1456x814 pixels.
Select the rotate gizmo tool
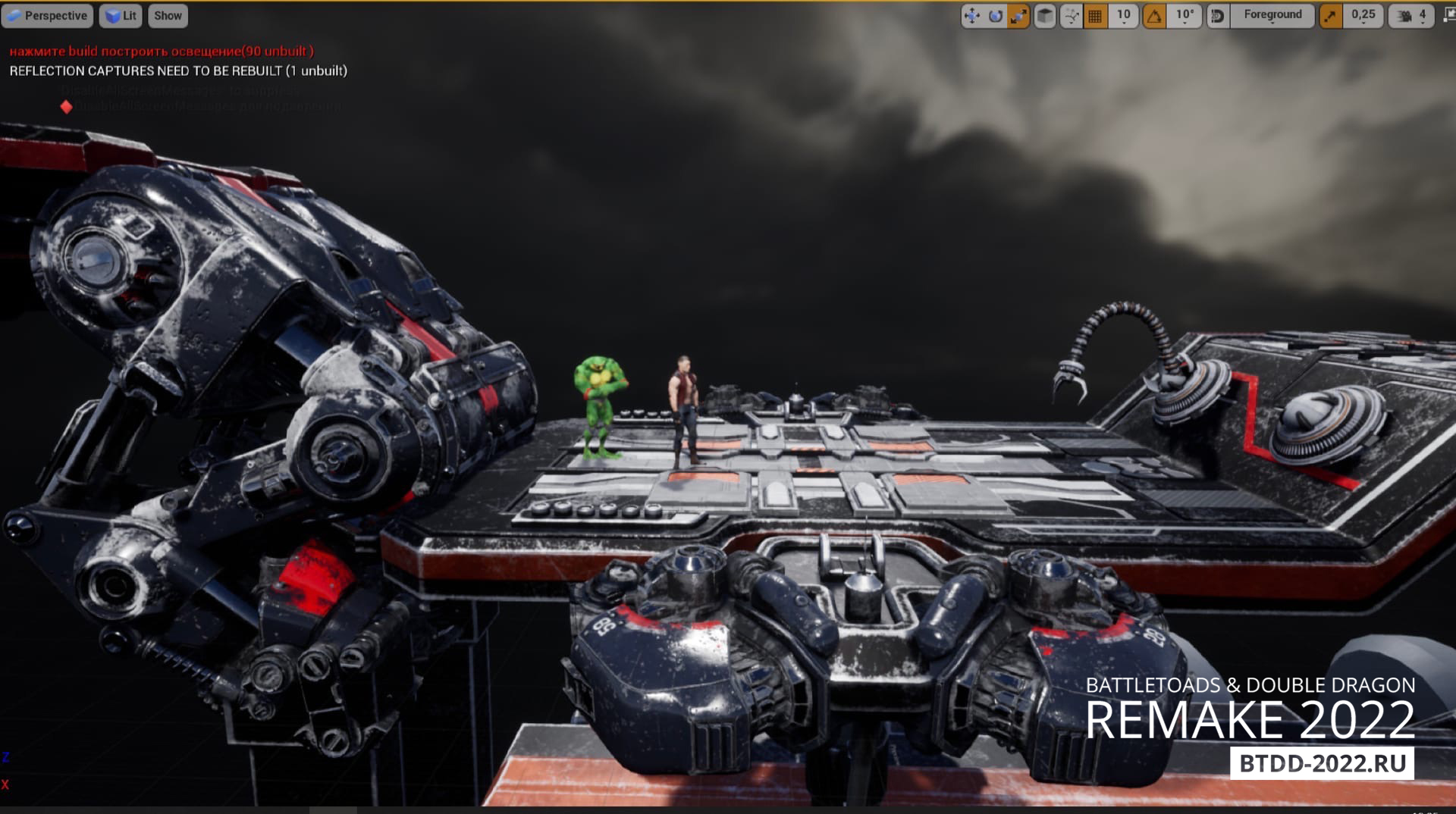click(995, 15)
